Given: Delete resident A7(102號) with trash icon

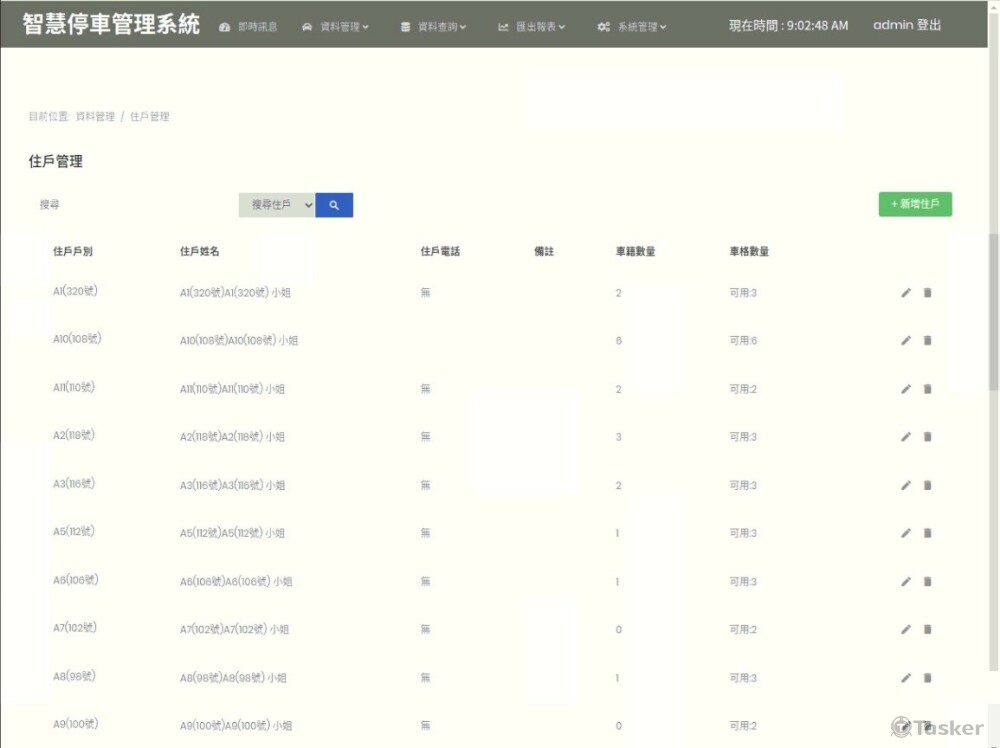Looking at the screenshot, I should [x=927, y=629].
